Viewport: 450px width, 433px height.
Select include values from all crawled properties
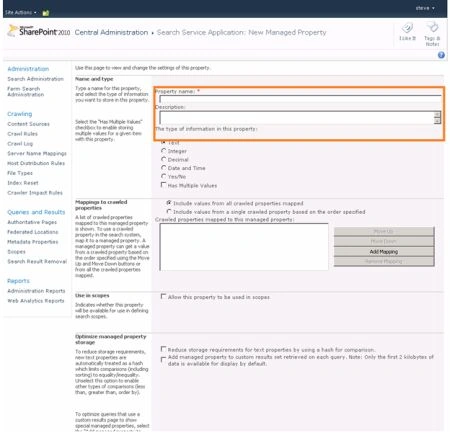(x=169, y=203)
